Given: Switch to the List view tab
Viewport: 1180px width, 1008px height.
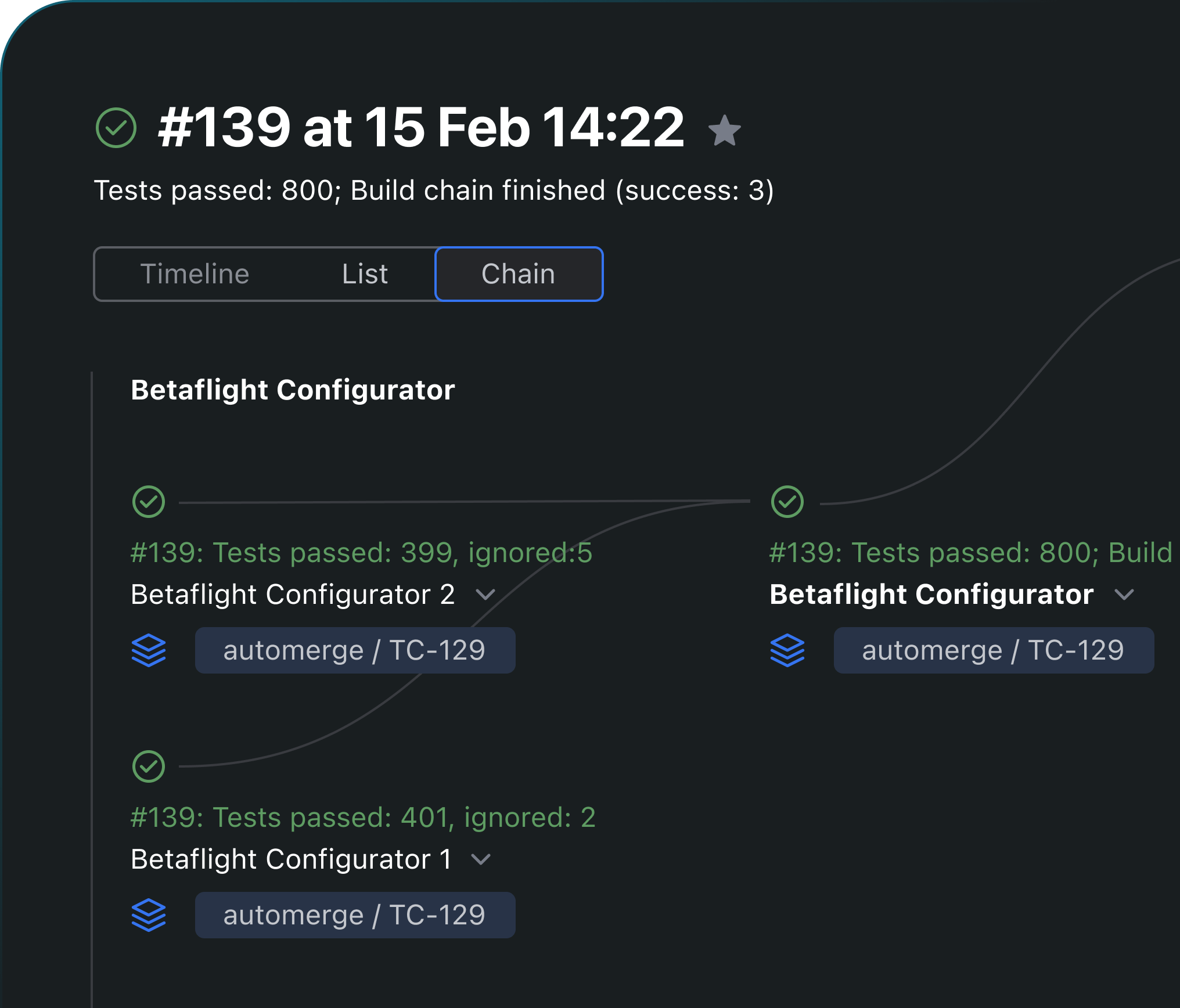Looking at the screenshot, I should [365, 274].
